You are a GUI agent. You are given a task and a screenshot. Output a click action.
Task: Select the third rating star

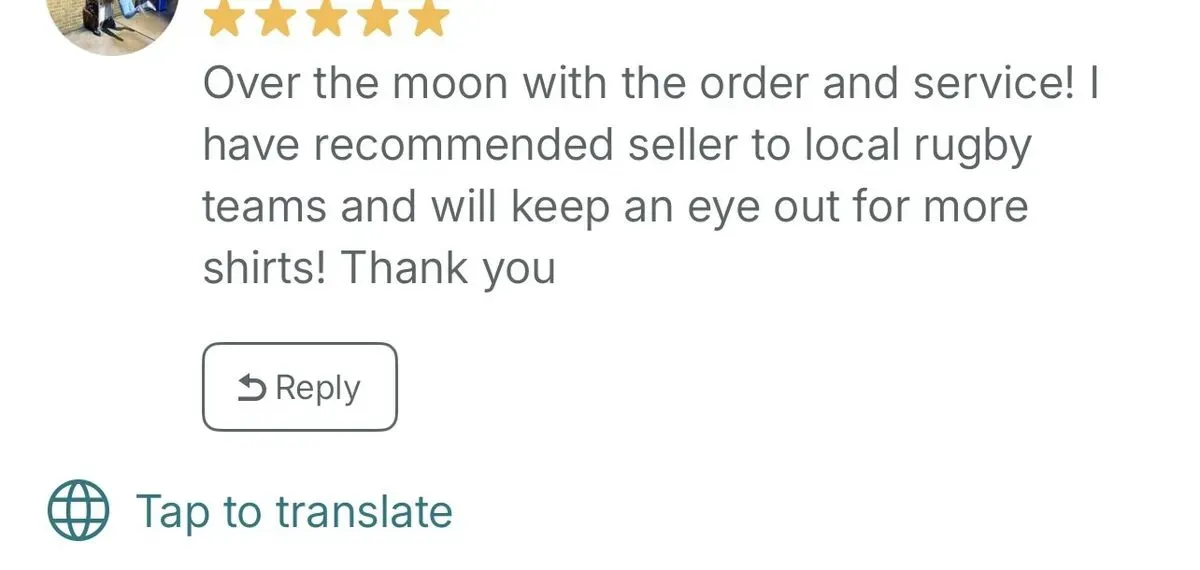pyautogui.click(x=326, y=18)
